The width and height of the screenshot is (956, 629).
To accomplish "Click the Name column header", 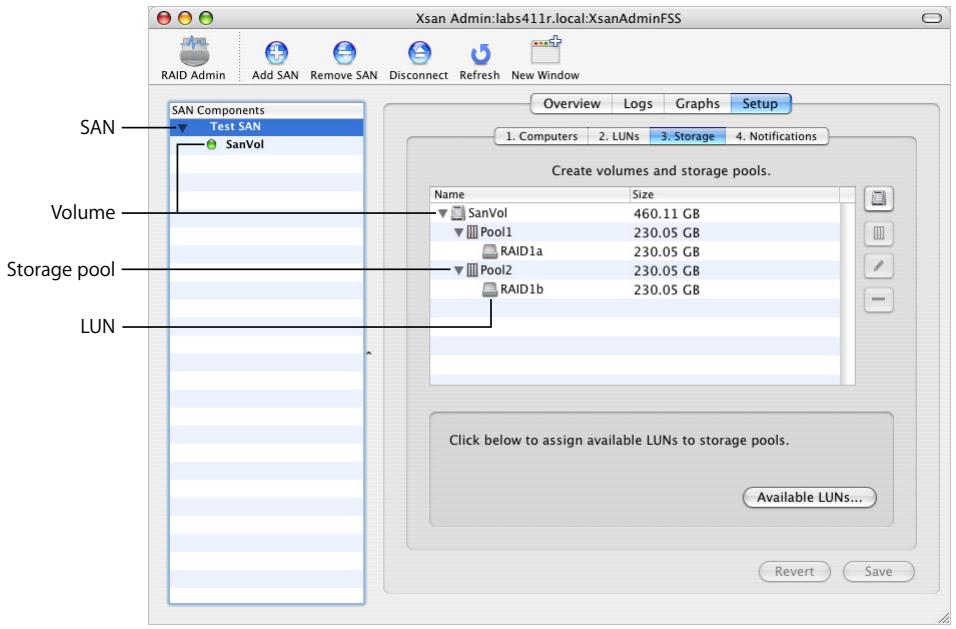I will [x=529, y=194].
